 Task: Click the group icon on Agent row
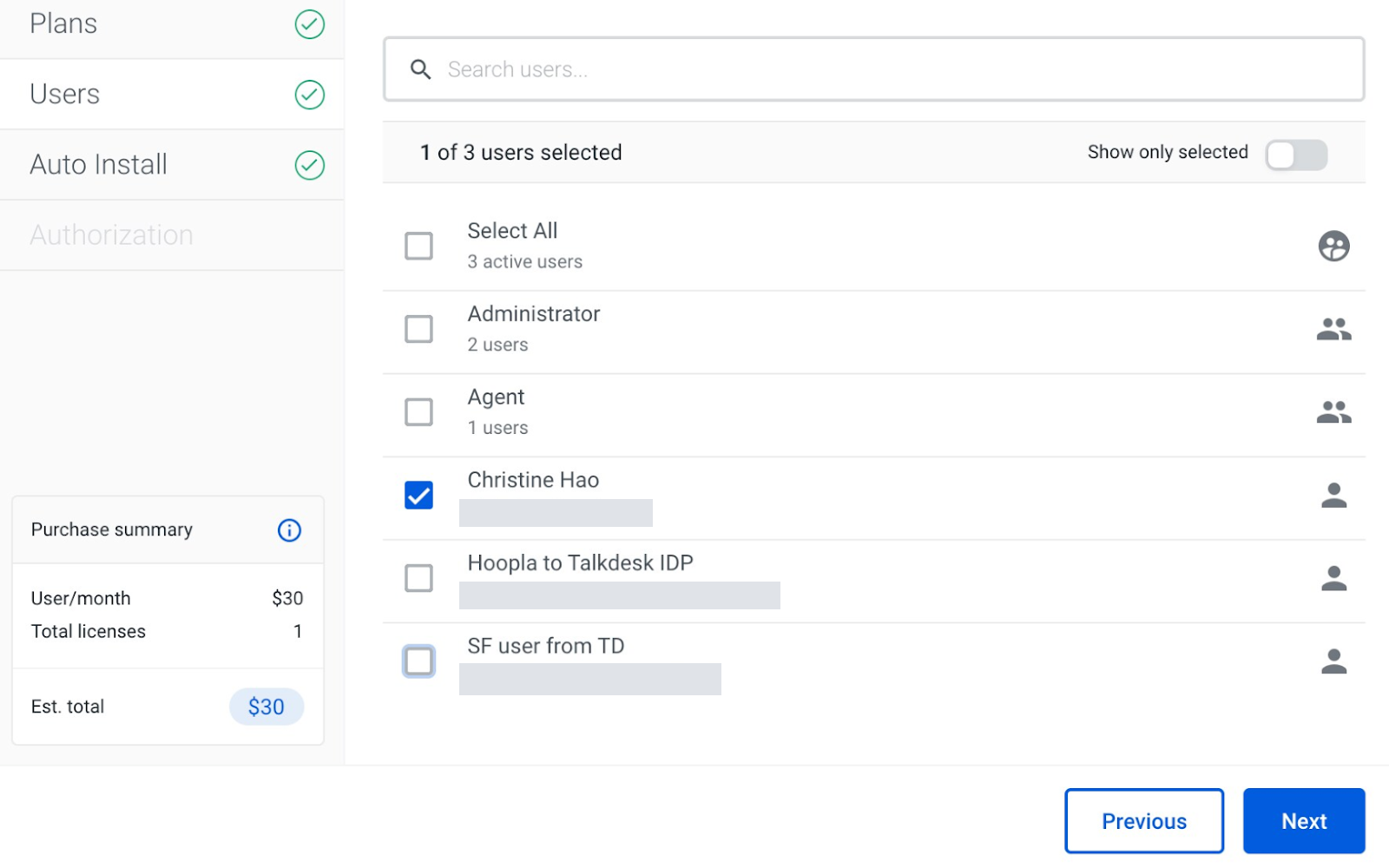pyautogui.click(x=1333, y=411)
